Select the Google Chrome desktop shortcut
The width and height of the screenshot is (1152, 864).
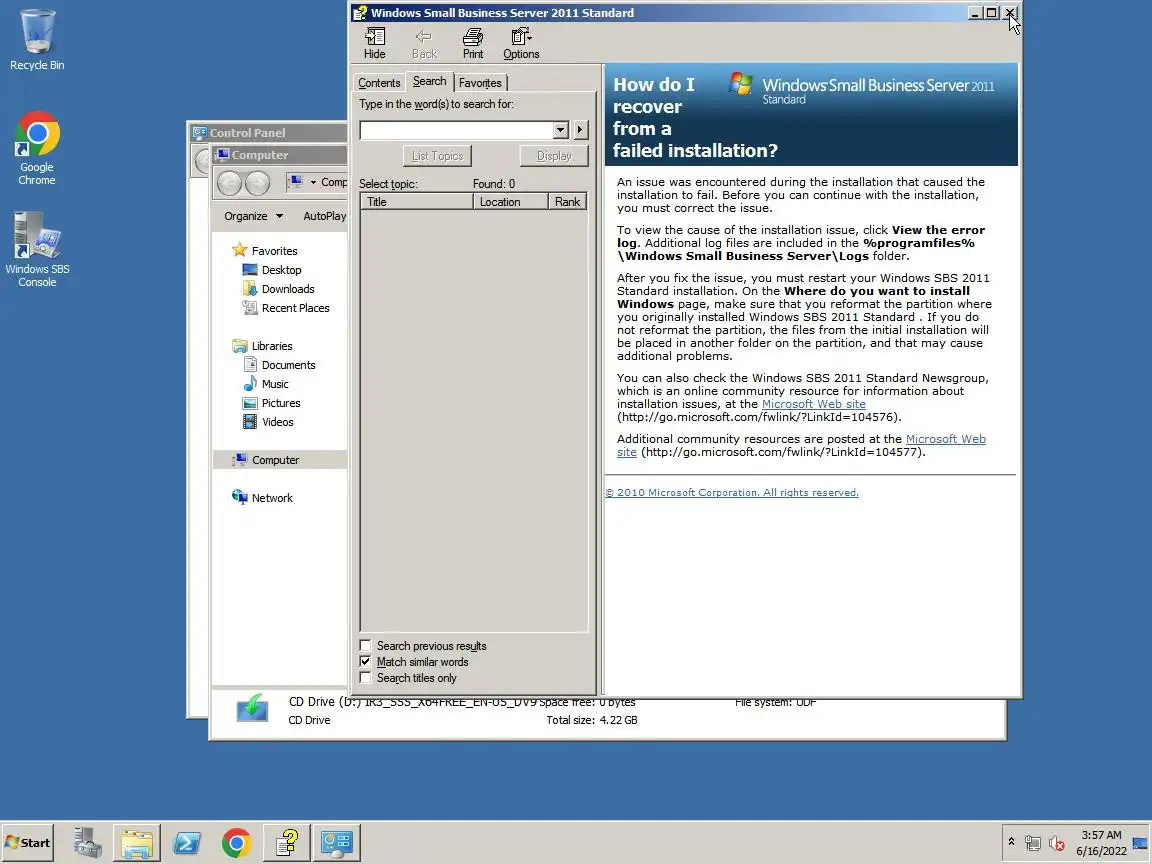(x=37, y=148)
